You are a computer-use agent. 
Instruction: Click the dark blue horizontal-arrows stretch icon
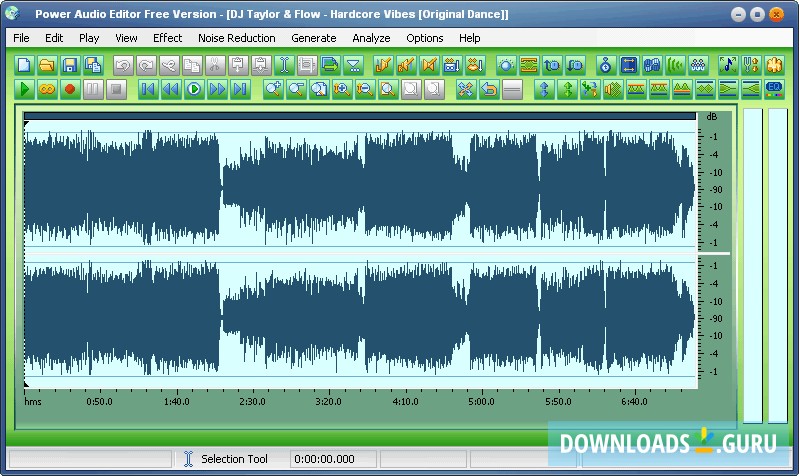pyautogui.click(x=629, y=65)
